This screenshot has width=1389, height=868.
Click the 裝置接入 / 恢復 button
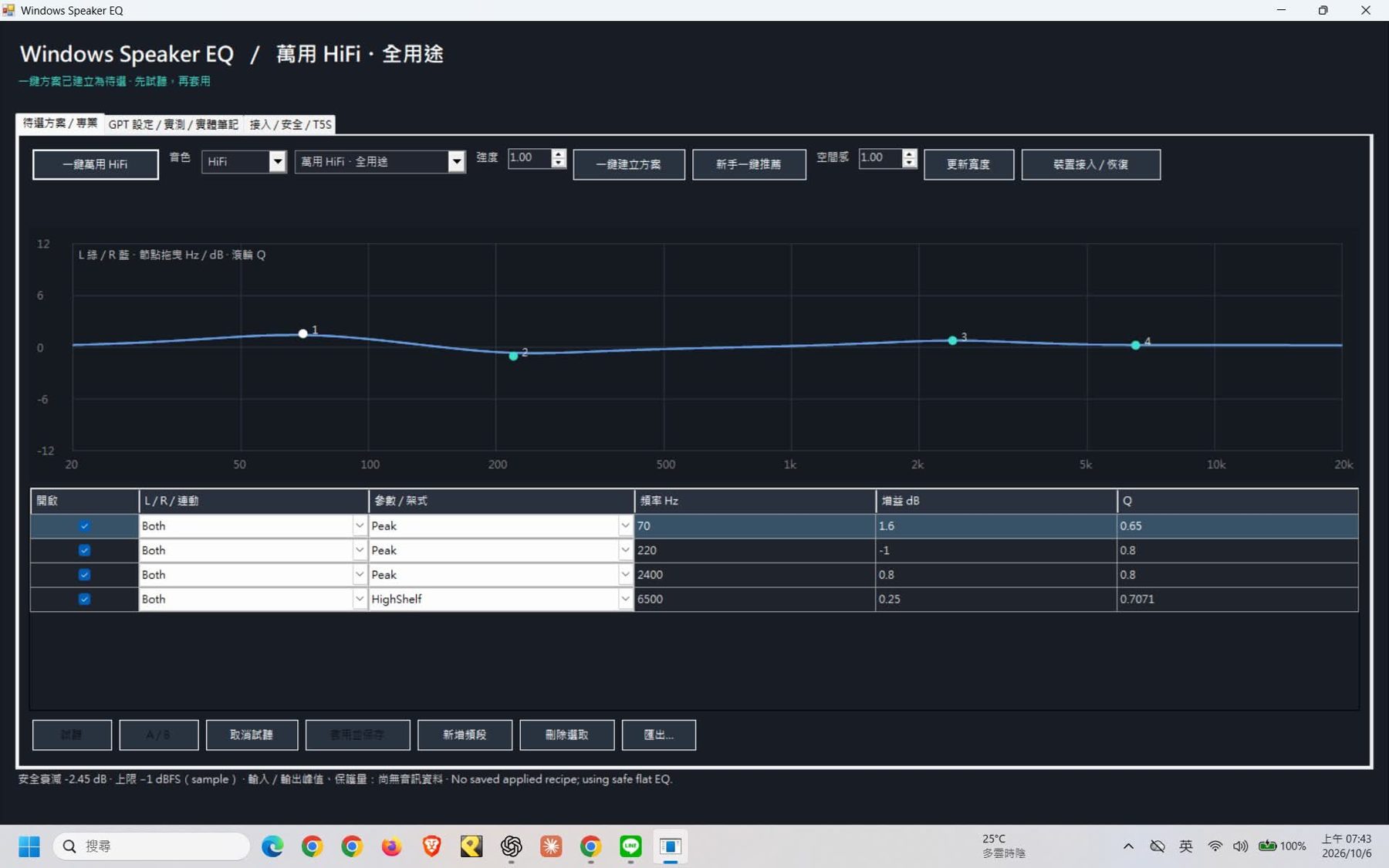tap(1090, 164)
